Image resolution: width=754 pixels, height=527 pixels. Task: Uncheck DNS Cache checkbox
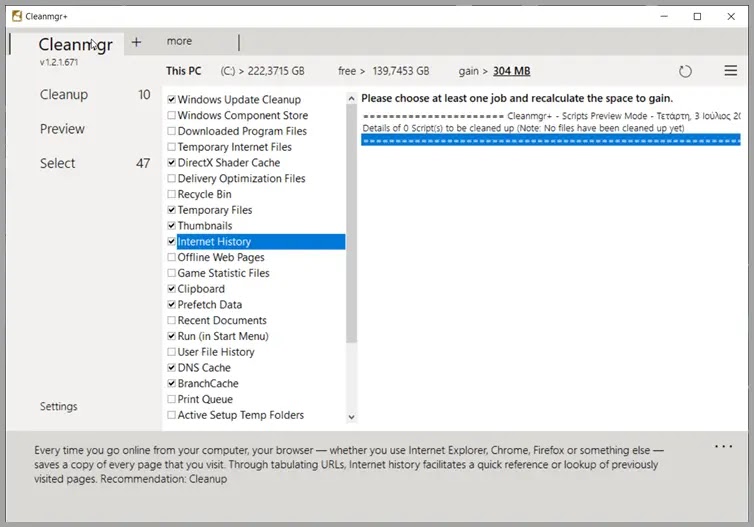(x=171, y=367)
